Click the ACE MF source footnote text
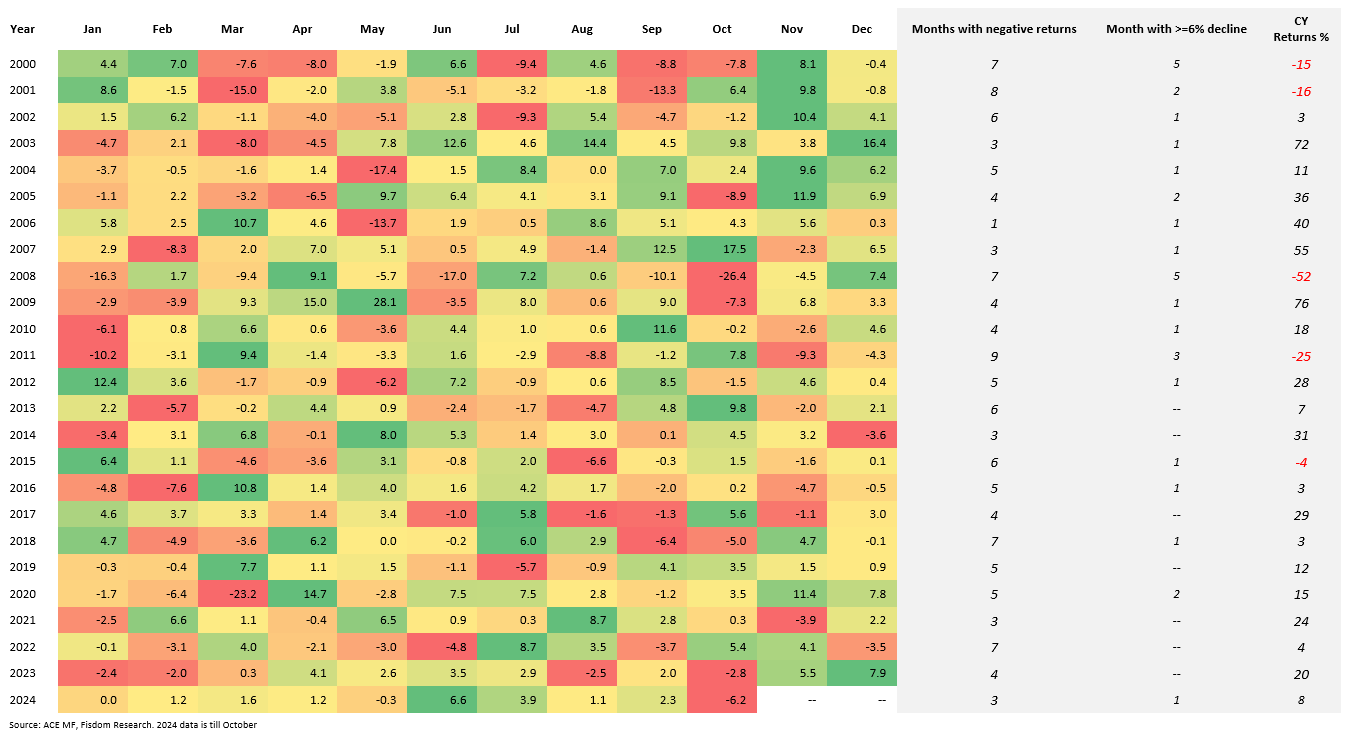 (x=133, y=724)
